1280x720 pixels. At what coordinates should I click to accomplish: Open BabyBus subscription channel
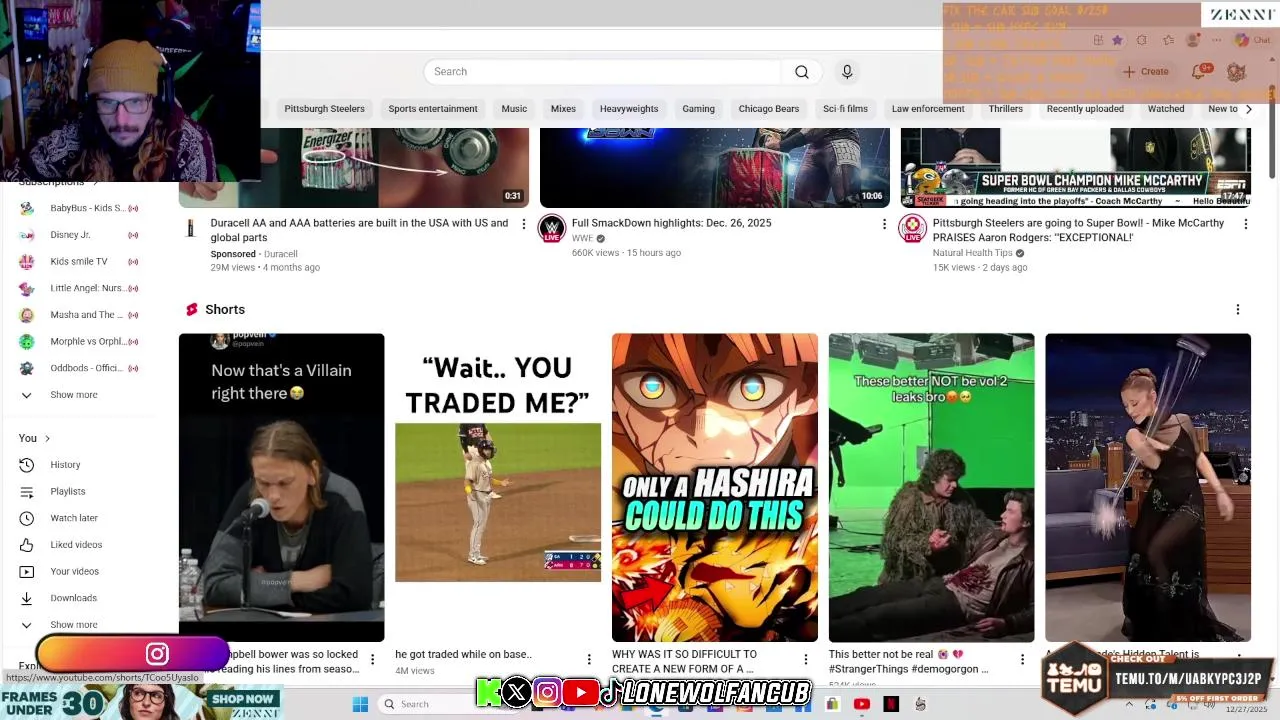coord(80,208)
